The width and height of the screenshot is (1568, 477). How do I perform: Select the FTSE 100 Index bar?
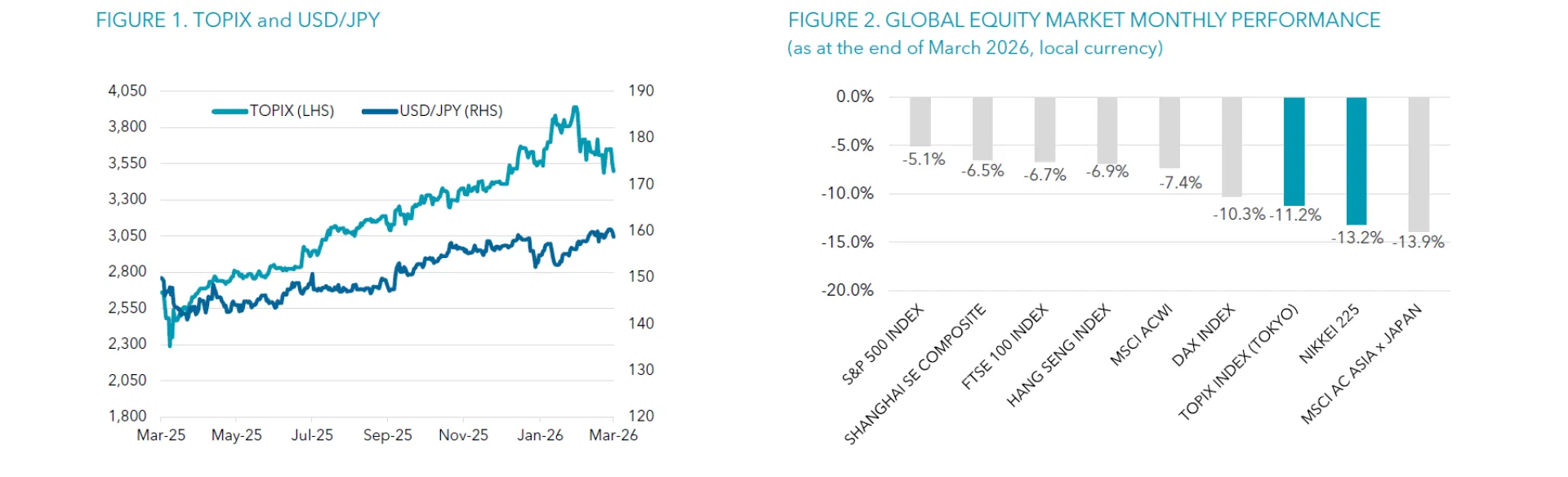click(x=1045, y=129)
